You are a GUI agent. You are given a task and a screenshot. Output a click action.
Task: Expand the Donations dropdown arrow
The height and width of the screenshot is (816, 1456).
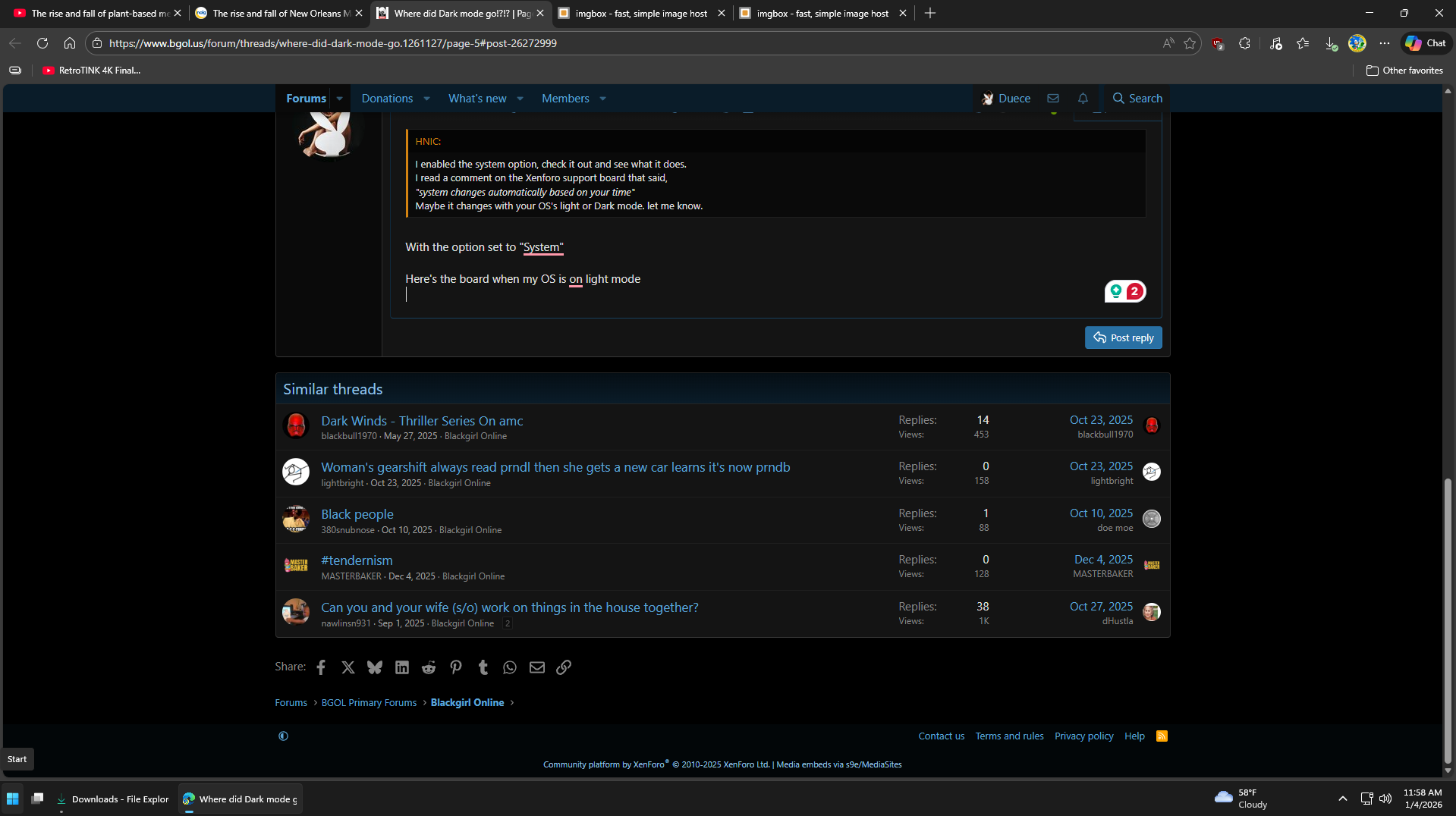(426, 99)
